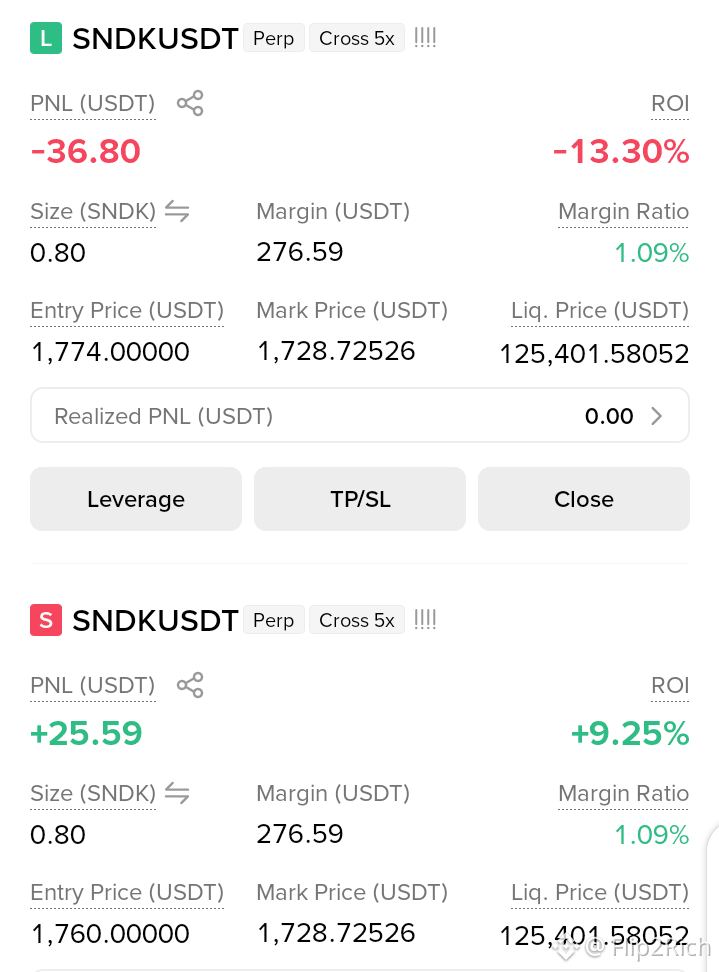The image size is (719, 972).
Task: Tap the Perp tag on short position
Action: pos(273,620)
